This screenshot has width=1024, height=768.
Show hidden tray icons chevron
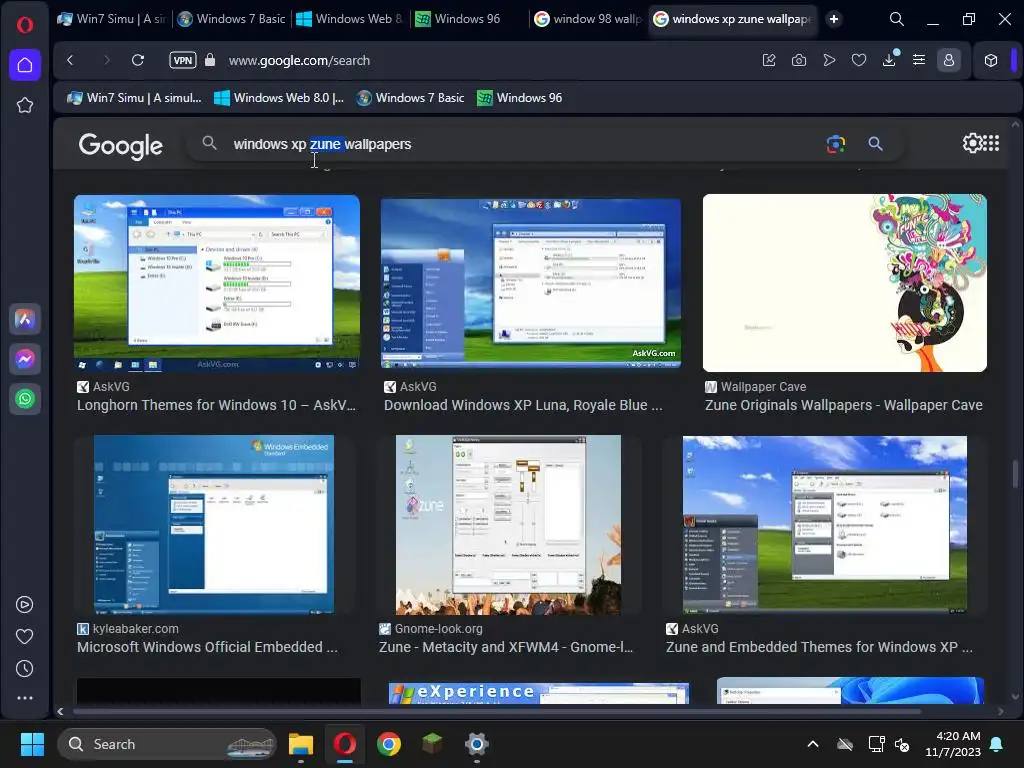[x=813, y=744]
